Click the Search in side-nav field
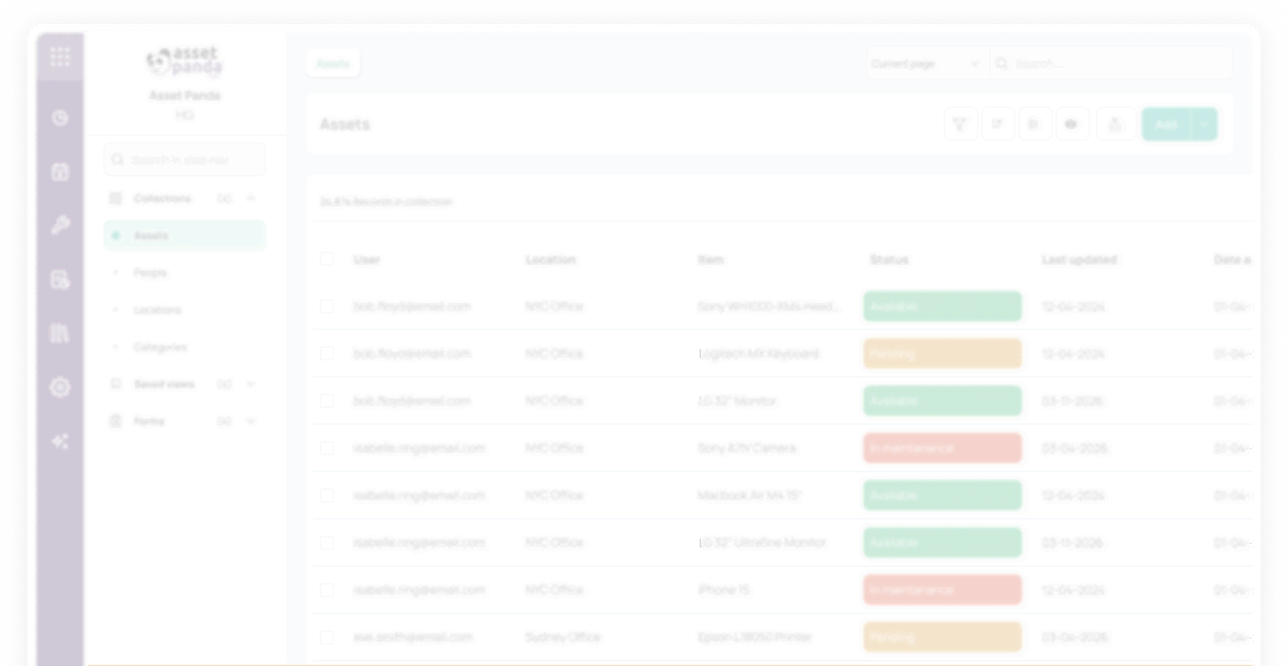 pos(185,160)
